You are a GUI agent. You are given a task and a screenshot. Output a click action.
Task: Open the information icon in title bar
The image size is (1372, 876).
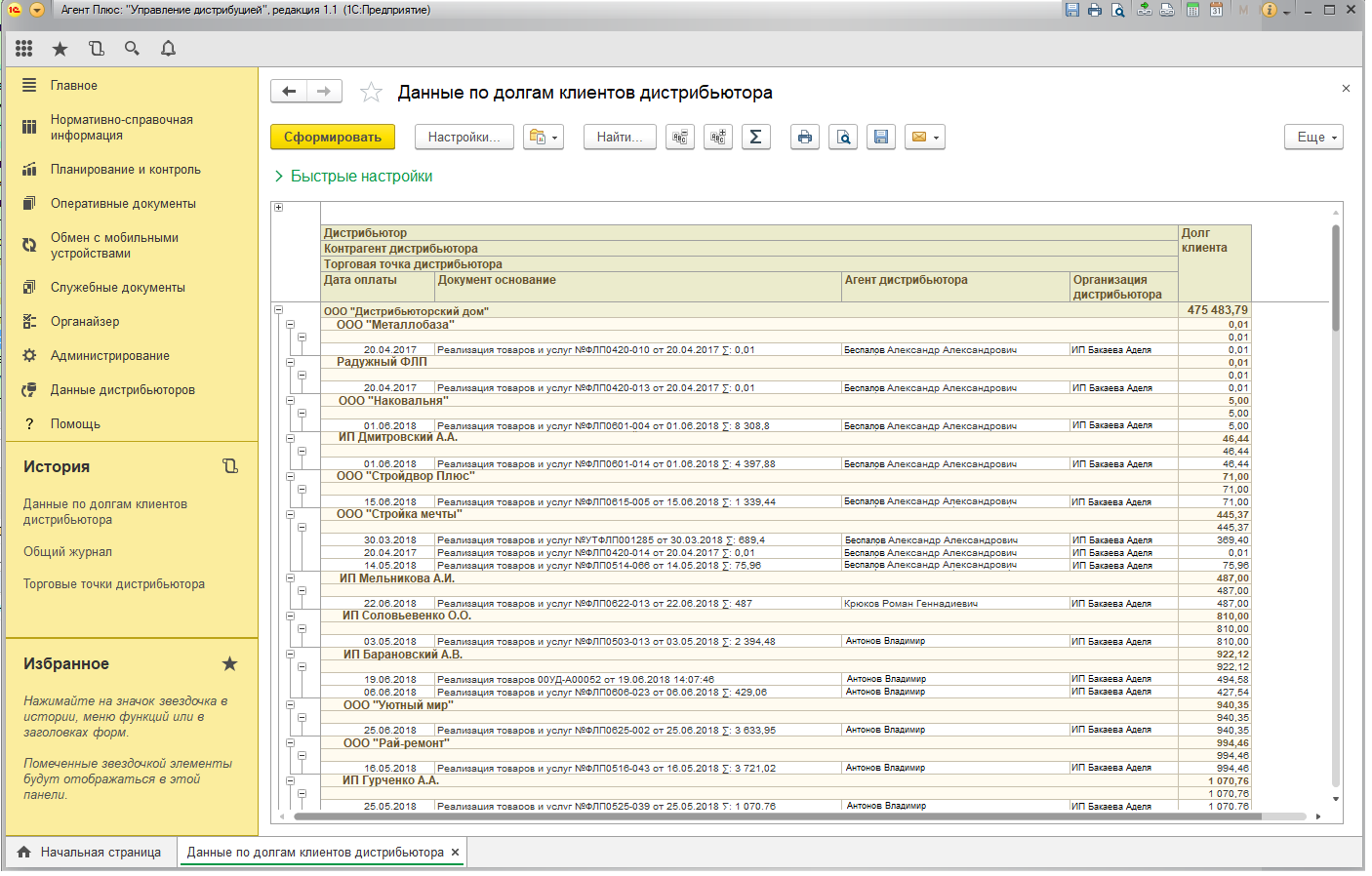(x=1269, y=10)
